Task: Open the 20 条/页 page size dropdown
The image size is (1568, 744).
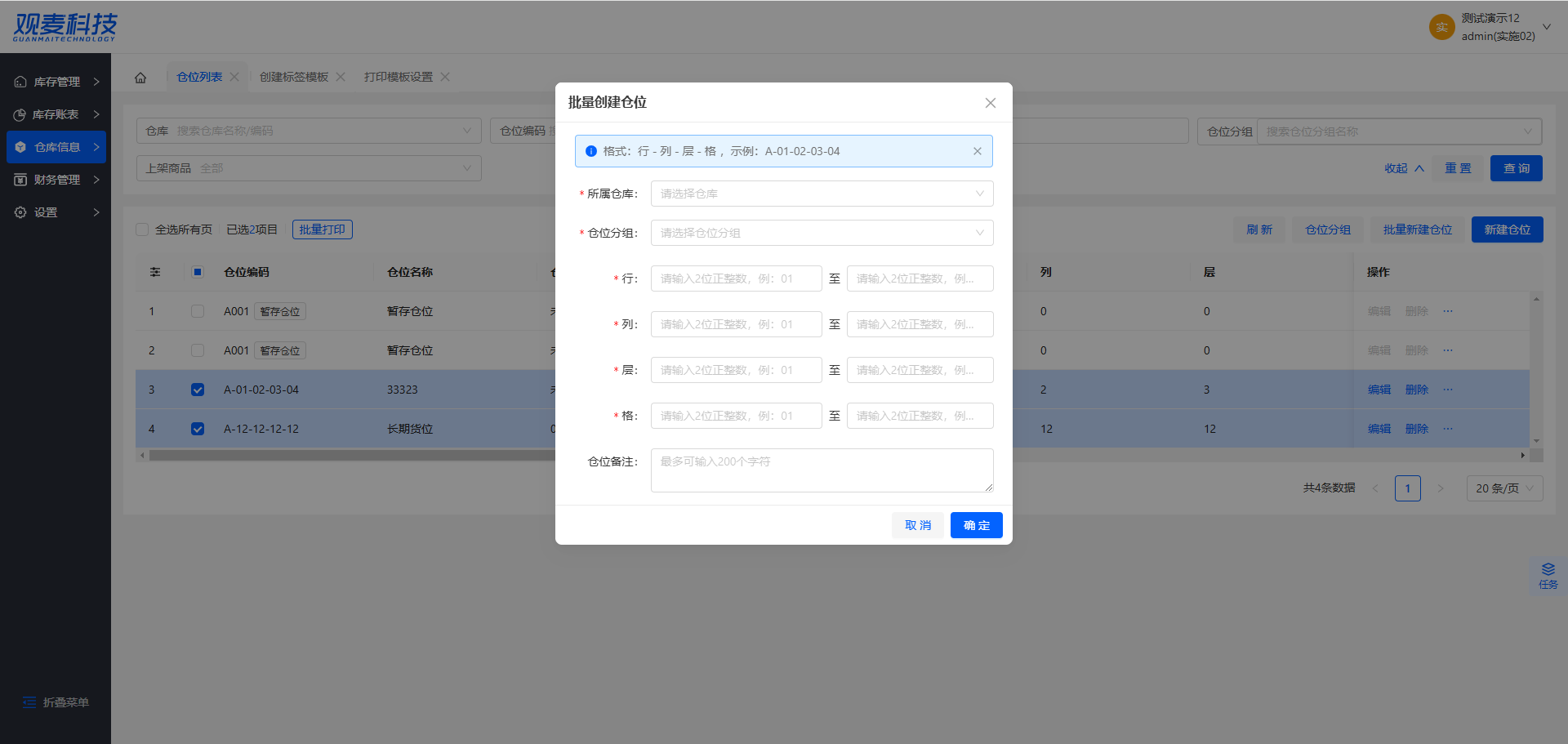Action: [x=1505, y=488]
